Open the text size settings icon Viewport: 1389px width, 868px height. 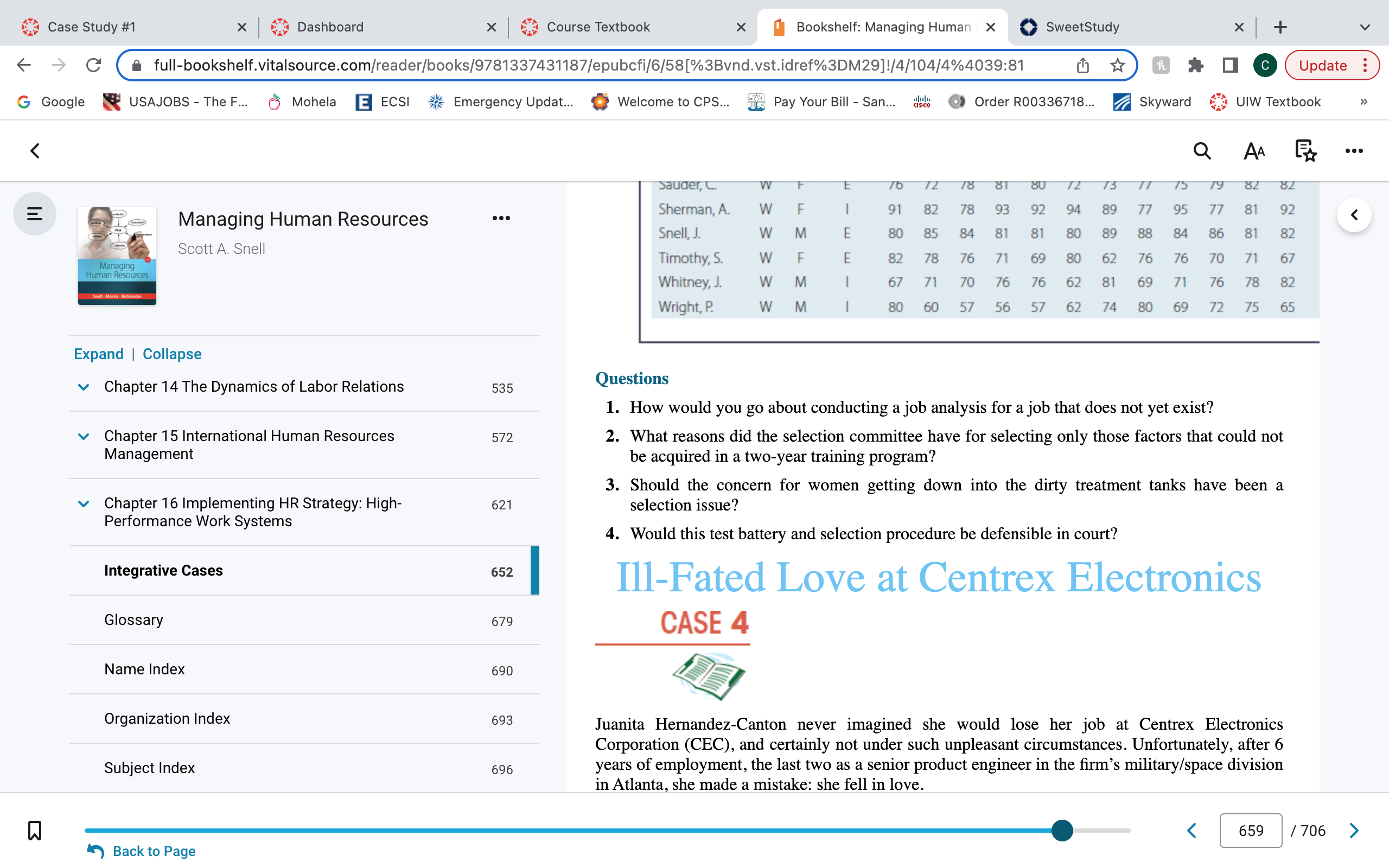(1254, 151)
